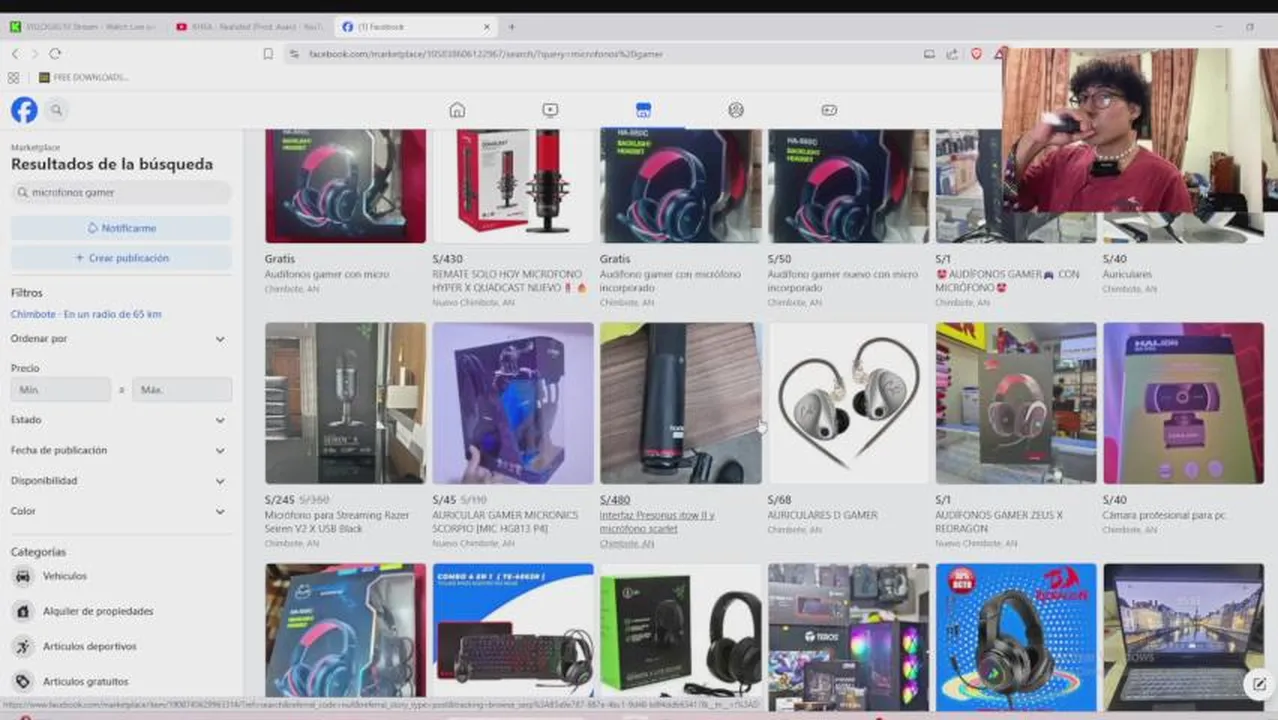The width and height of the screenshot is (1278, 720).
Task: Go back in browser
Action: pyautogui.click(x=15, y=53)
